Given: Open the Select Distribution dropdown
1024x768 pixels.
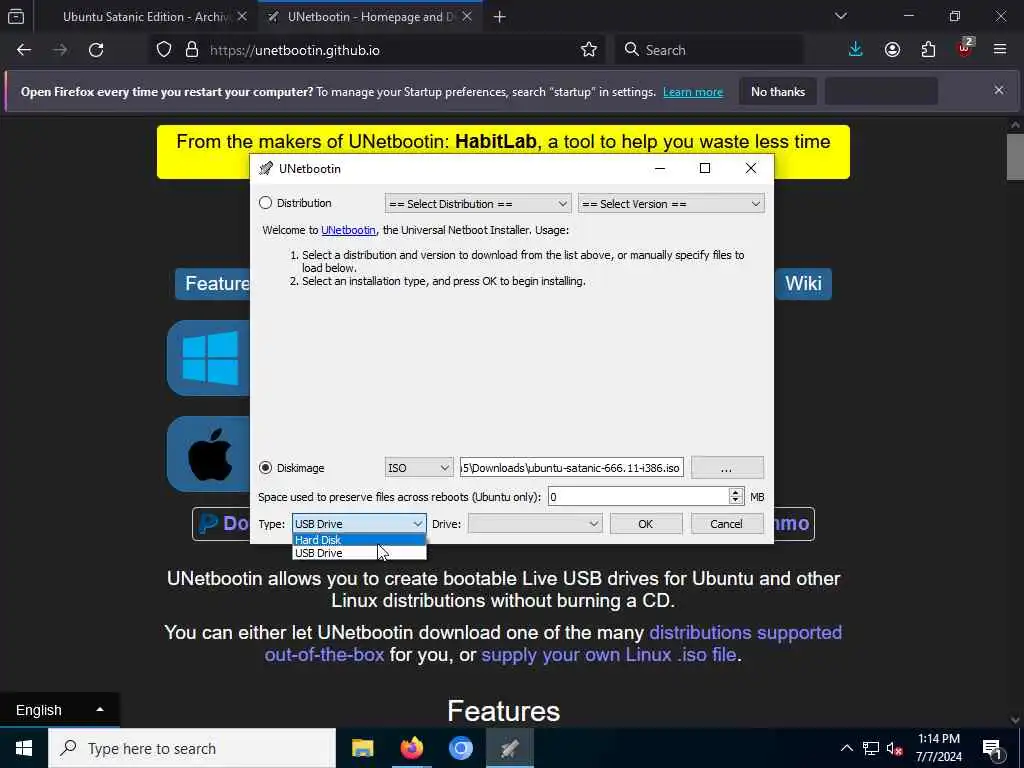Looking at the screenshot, I should 477,204.
